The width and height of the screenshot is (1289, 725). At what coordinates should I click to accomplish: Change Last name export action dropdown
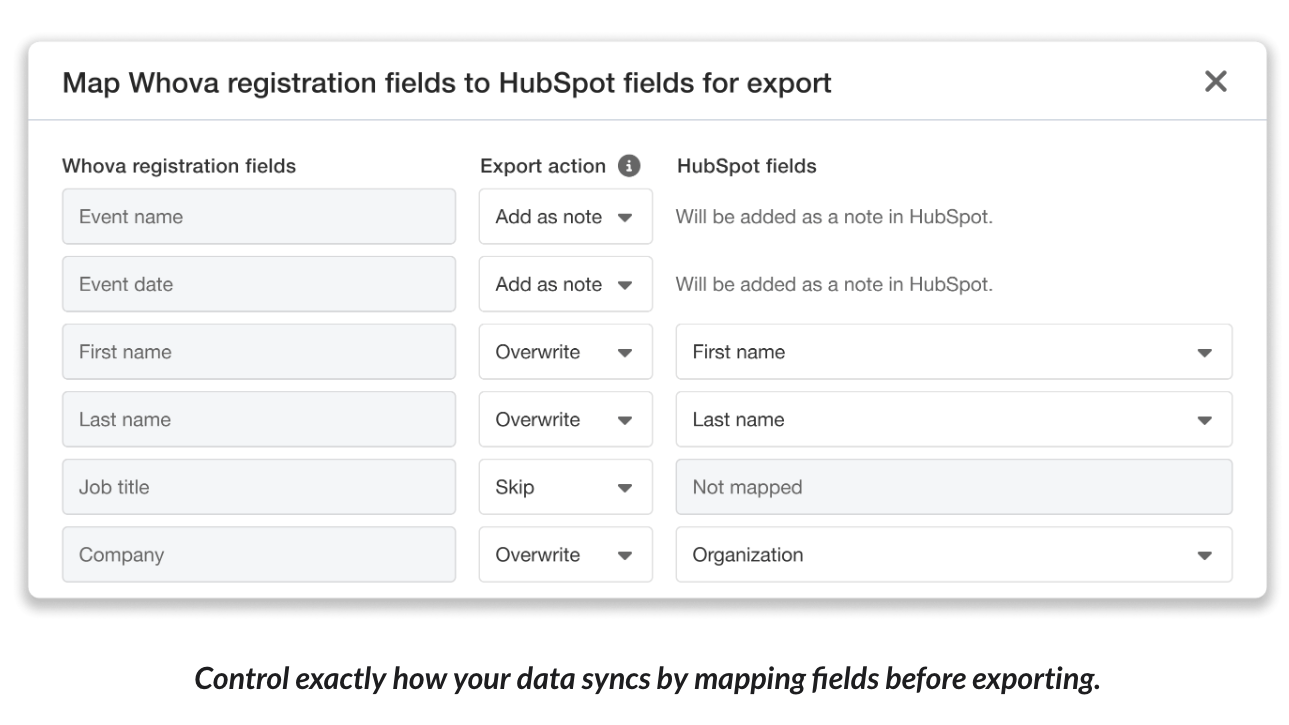coord(566,419)
